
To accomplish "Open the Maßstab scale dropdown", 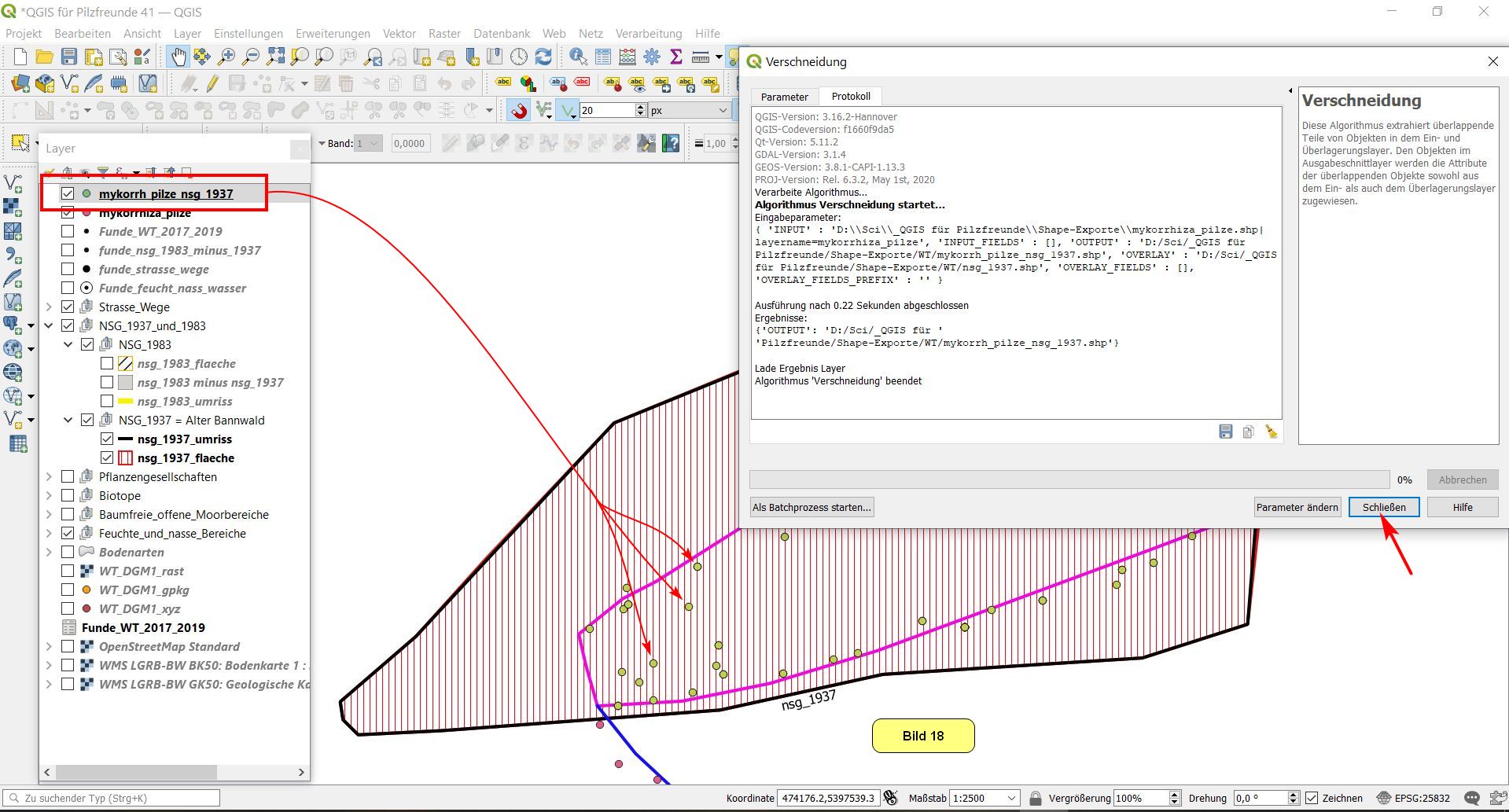I will click(x=1011, y=798).
